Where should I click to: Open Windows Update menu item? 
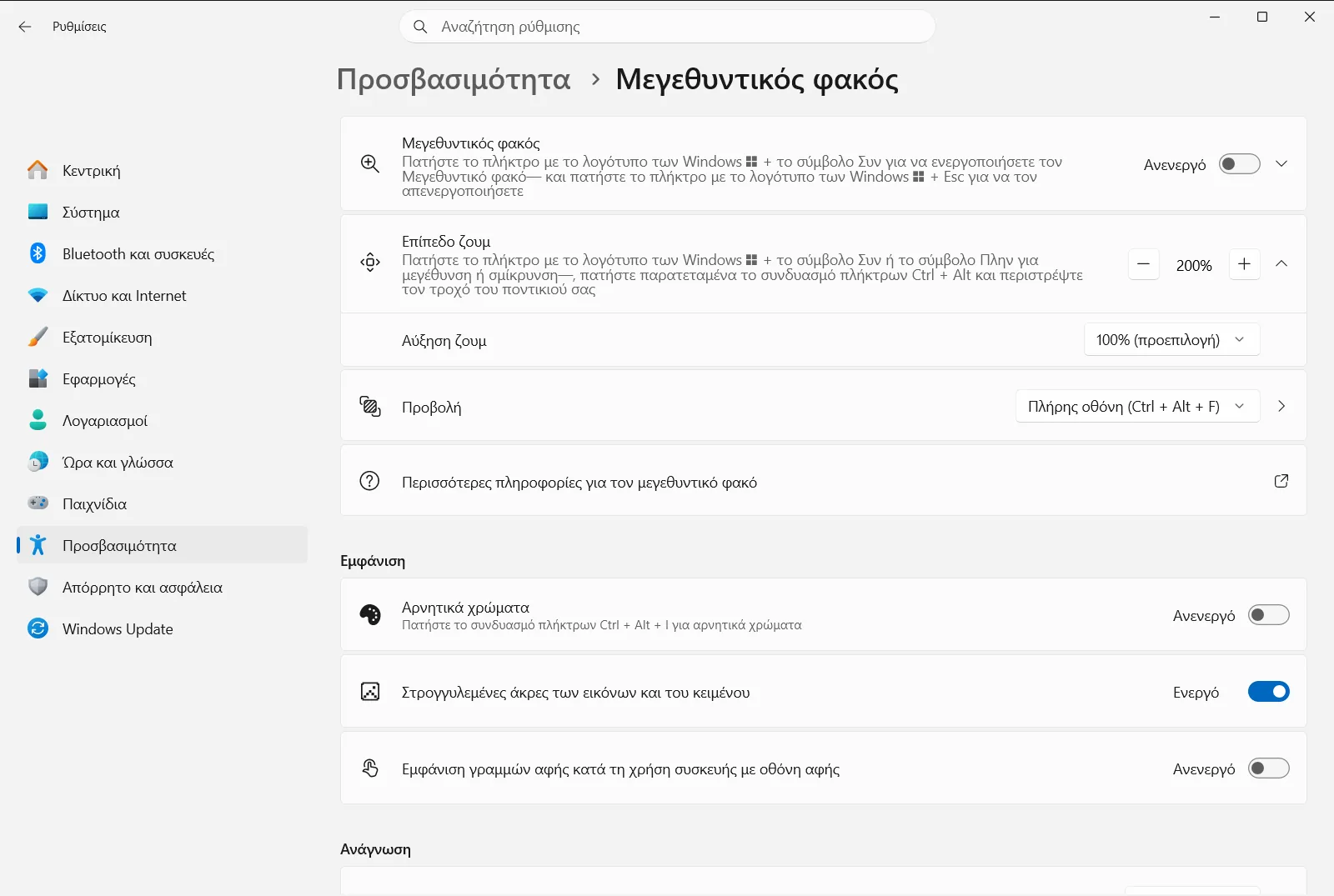coord(163,628)
